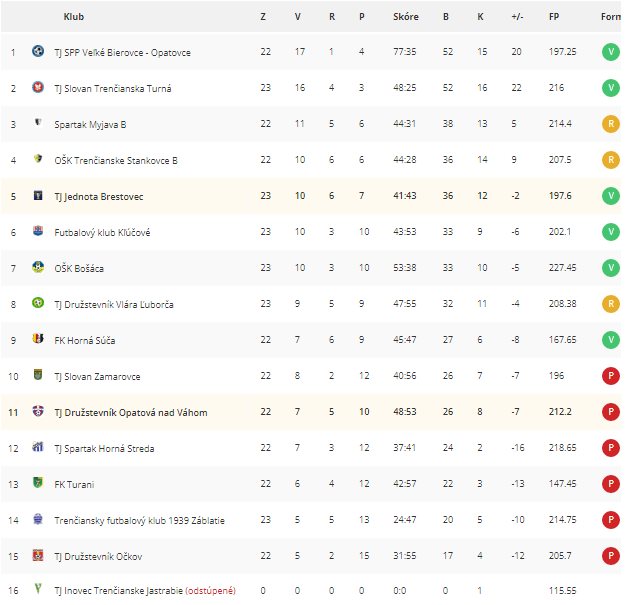Screen dimensions: 630x605
Task: Sort table by the Skóre column header
Action: pos(406,17)
